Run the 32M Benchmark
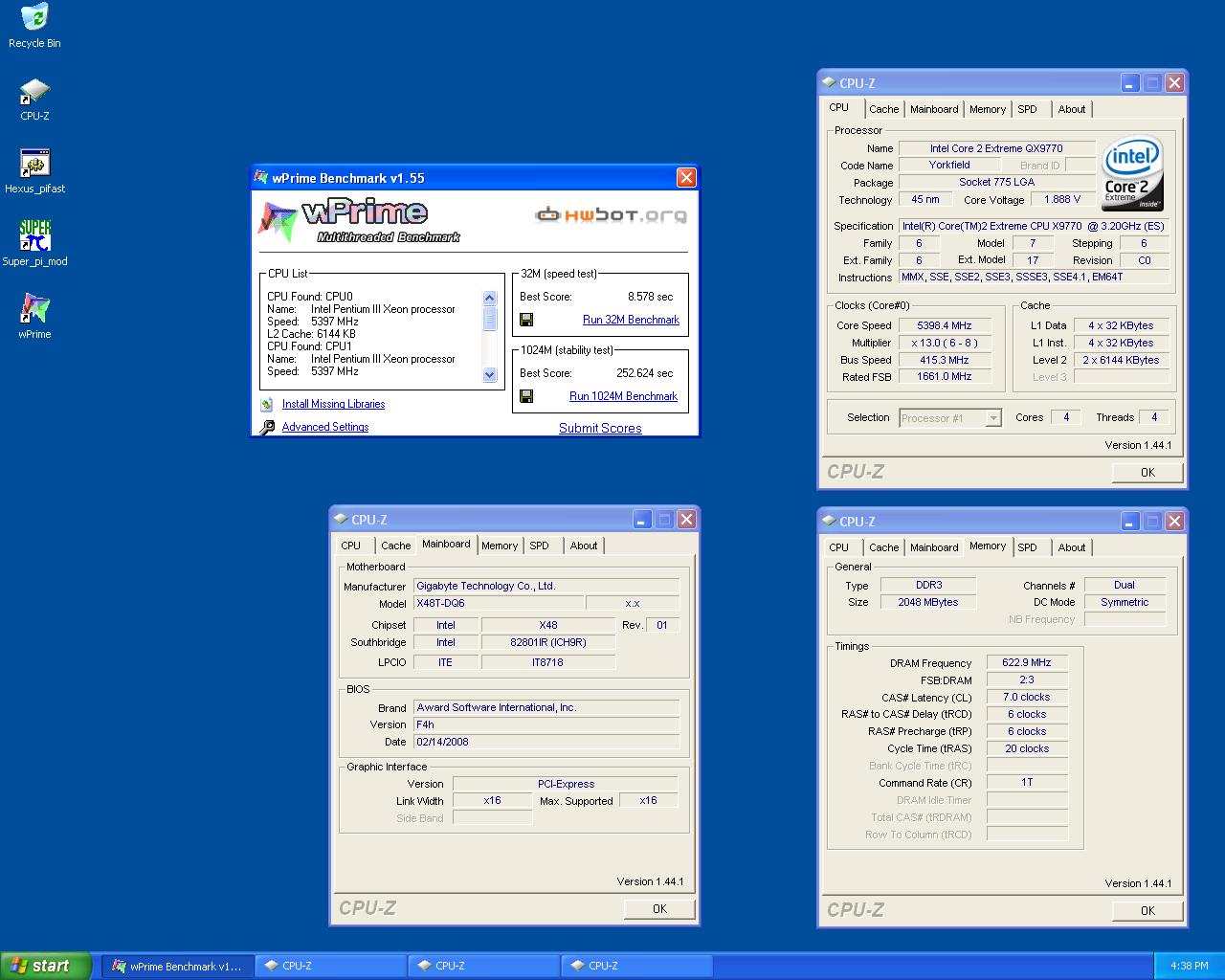Viewport: 1225px width, 980px height. (x=631, y=320)
